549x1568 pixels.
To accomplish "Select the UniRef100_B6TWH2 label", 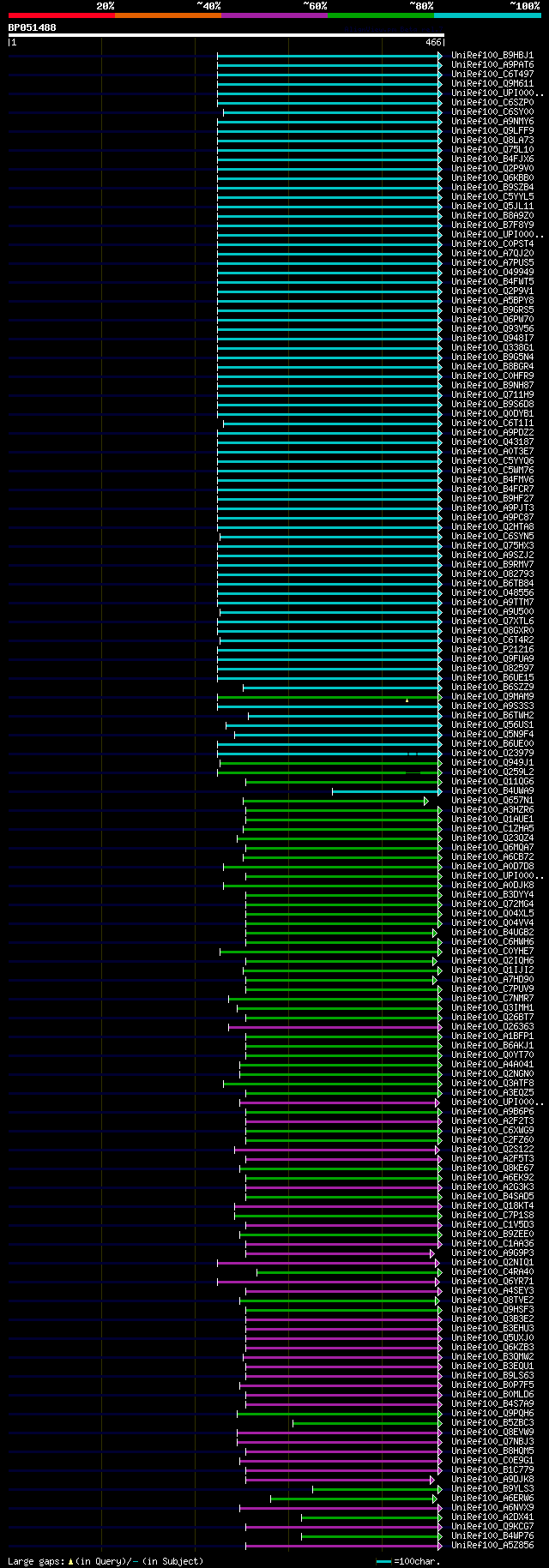I will 492,715.
